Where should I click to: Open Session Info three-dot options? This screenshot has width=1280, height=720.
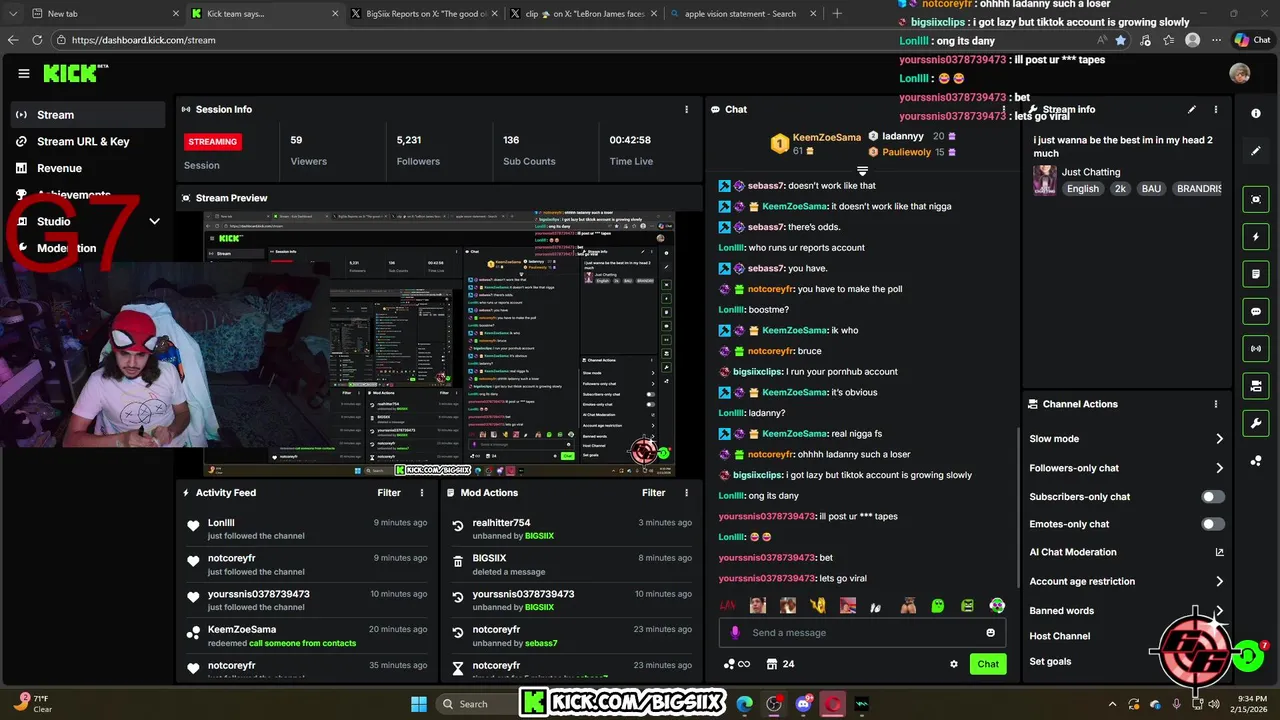tap(686, 109)
